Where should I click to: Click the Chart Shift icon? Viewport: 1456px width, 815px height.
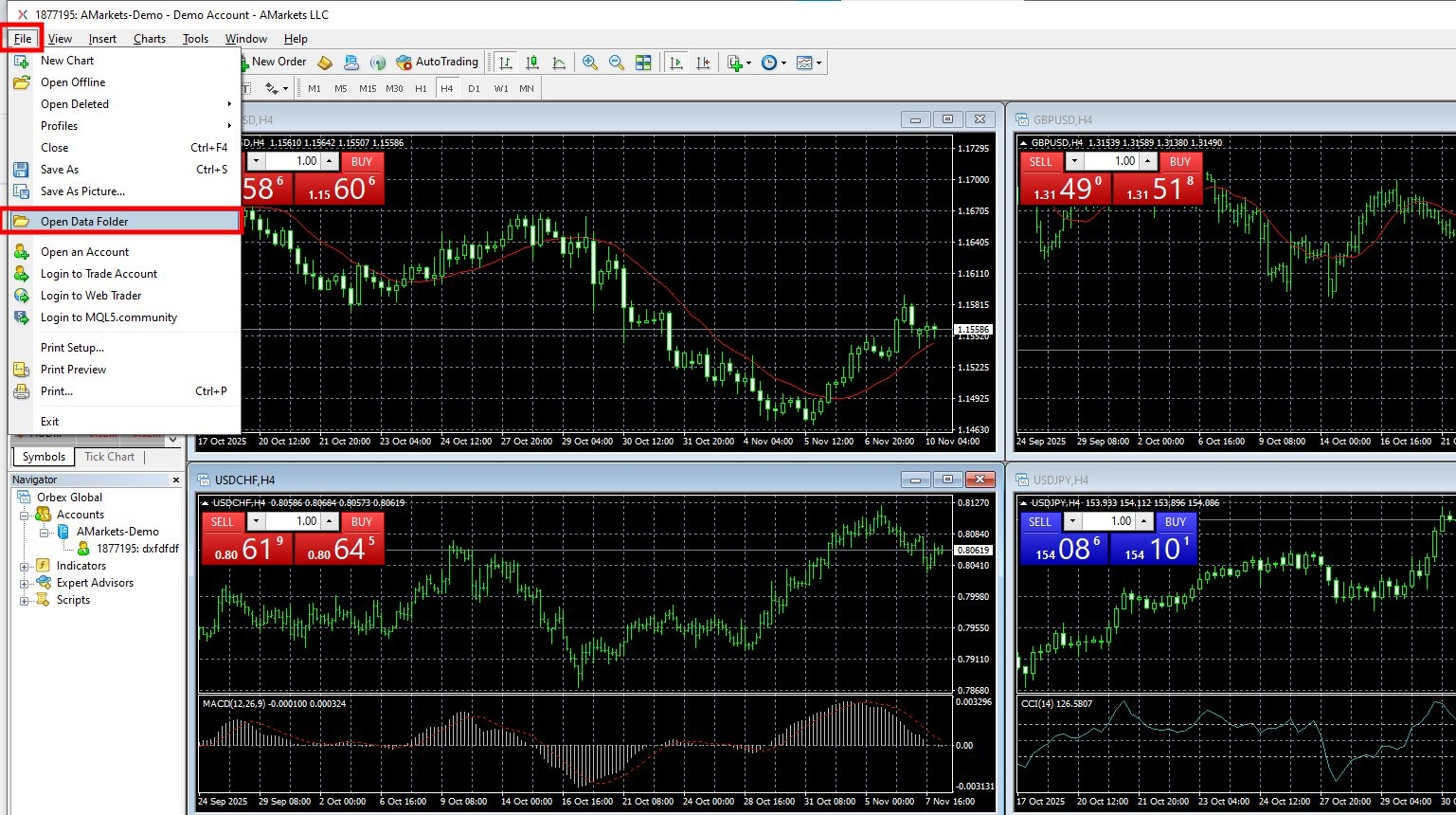(x=703, y=63)
